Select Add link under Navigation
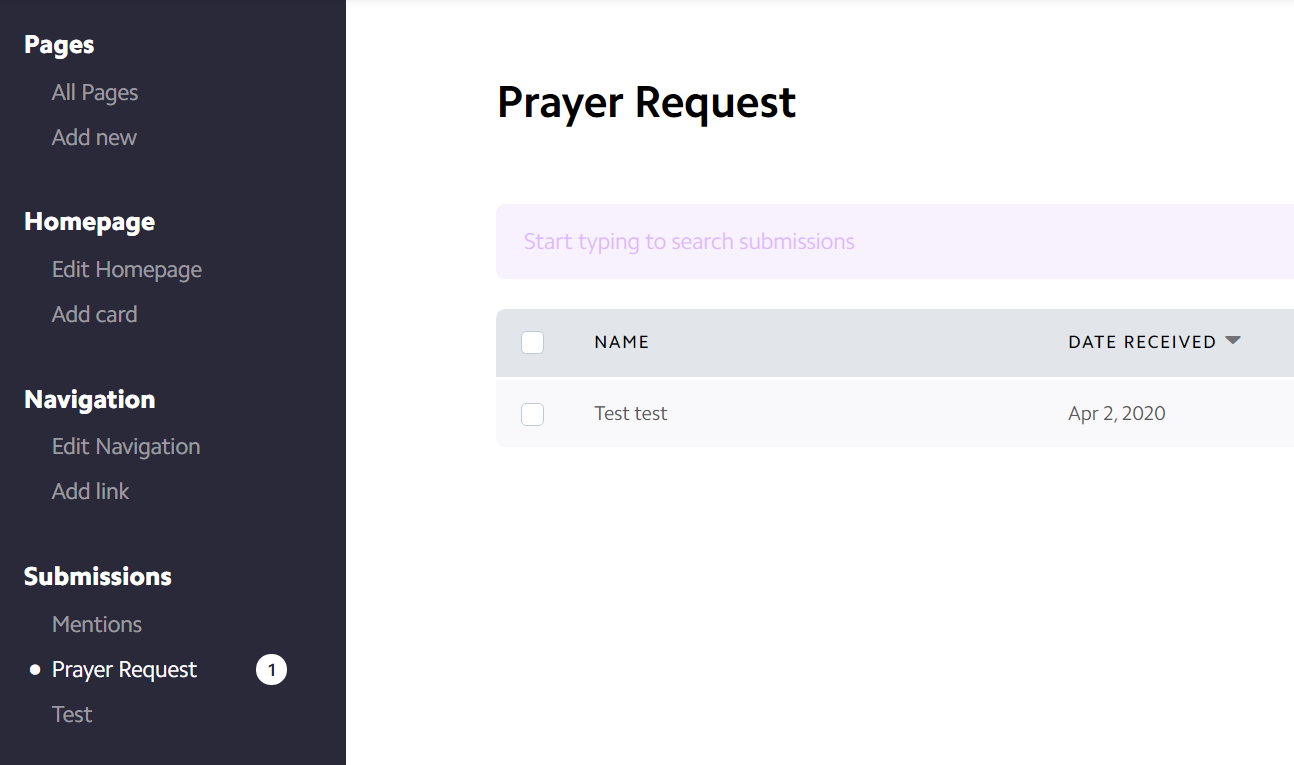 pyautogui.click(x=91, y=492)
